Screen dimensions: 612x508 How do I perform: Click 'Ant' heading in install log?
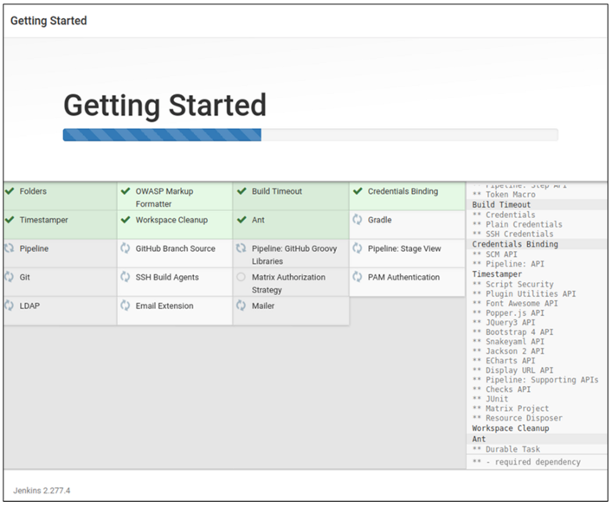point(479,439)
